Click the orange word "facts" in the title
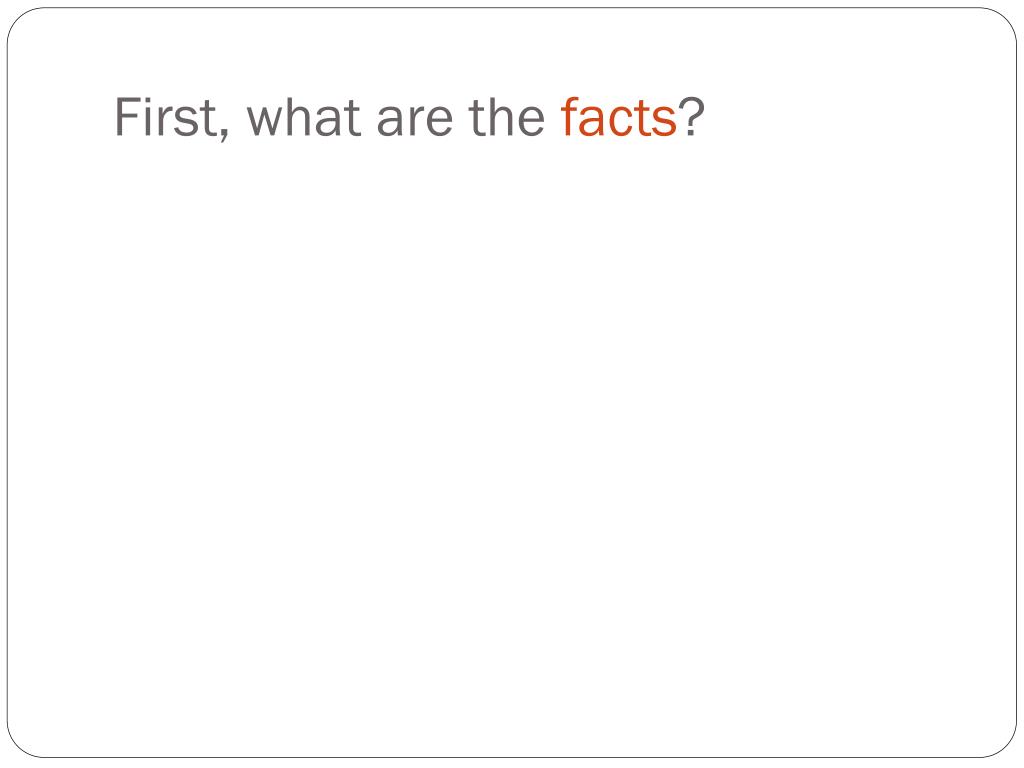Image resolution: width=1024 pixels, height=768 pixels. [618, 117]
